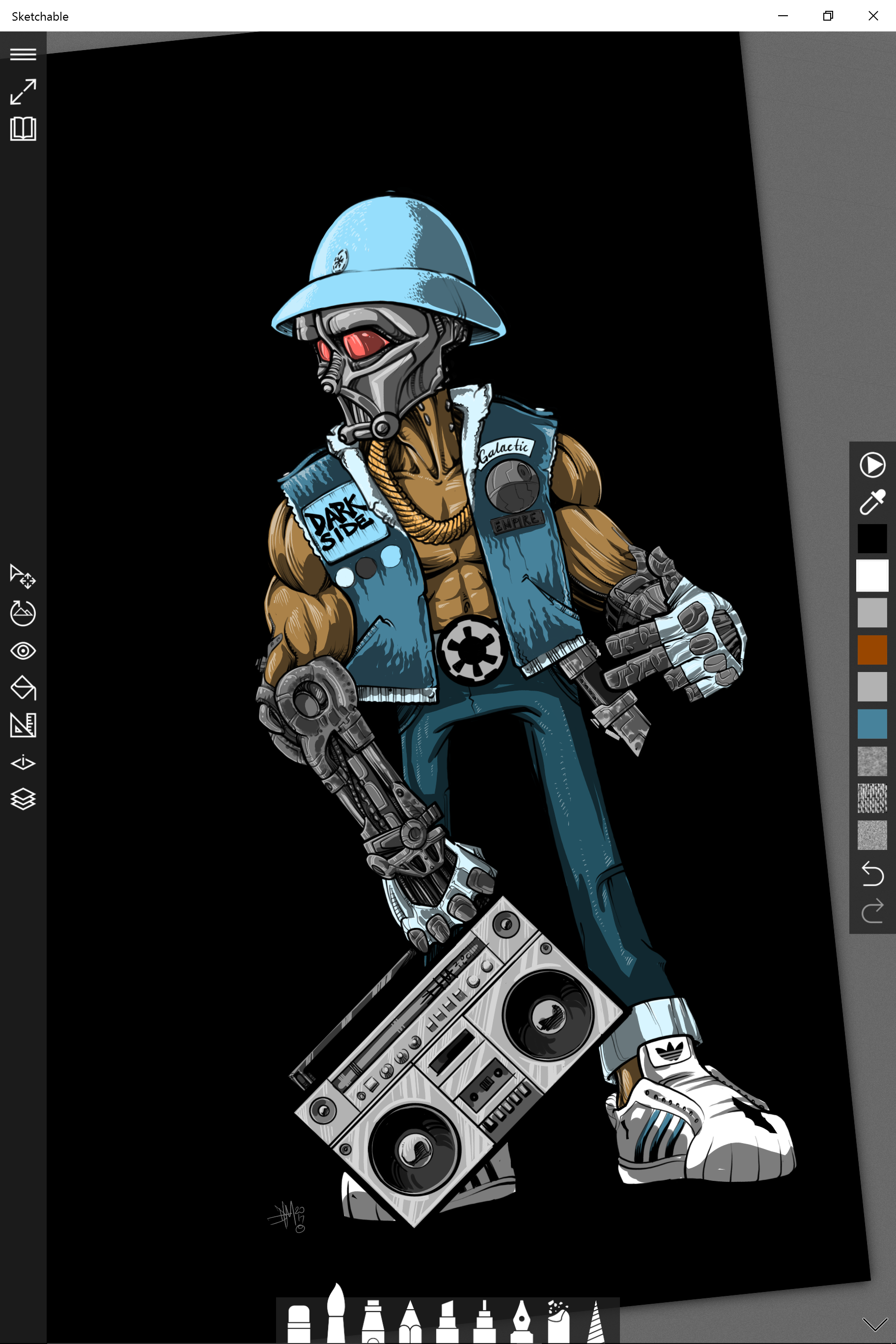Viewport: 896px width, 1344px height.
Task: Collapse toolbars with bottom-right chevron
Action: coord(874,1324)
